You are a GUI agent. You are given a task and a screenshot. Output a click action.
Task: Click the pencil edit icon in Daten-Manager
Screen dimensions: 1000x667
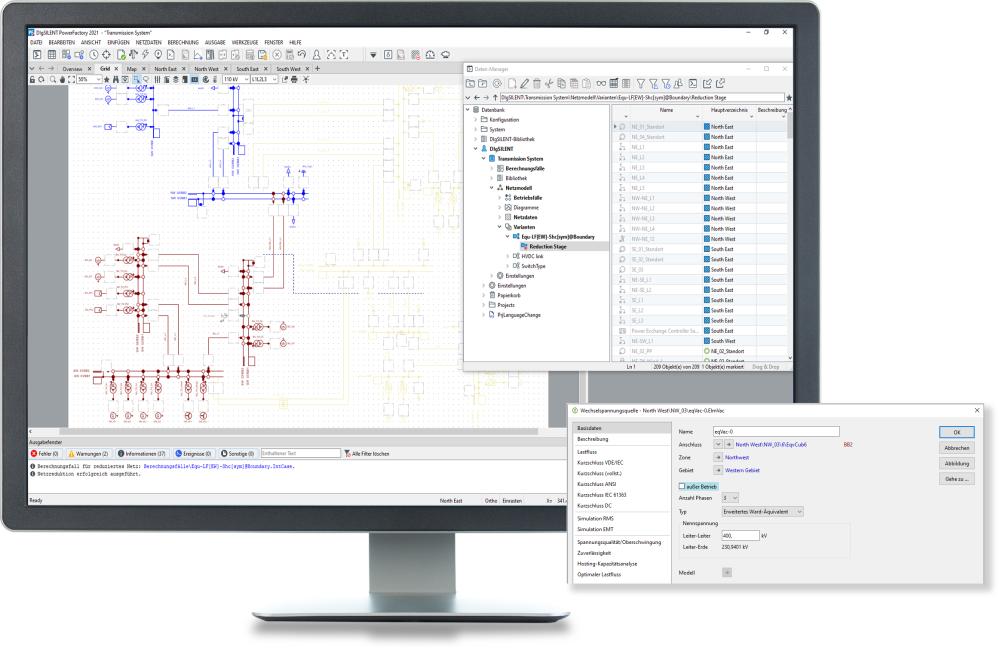click(x=524, y=84)
